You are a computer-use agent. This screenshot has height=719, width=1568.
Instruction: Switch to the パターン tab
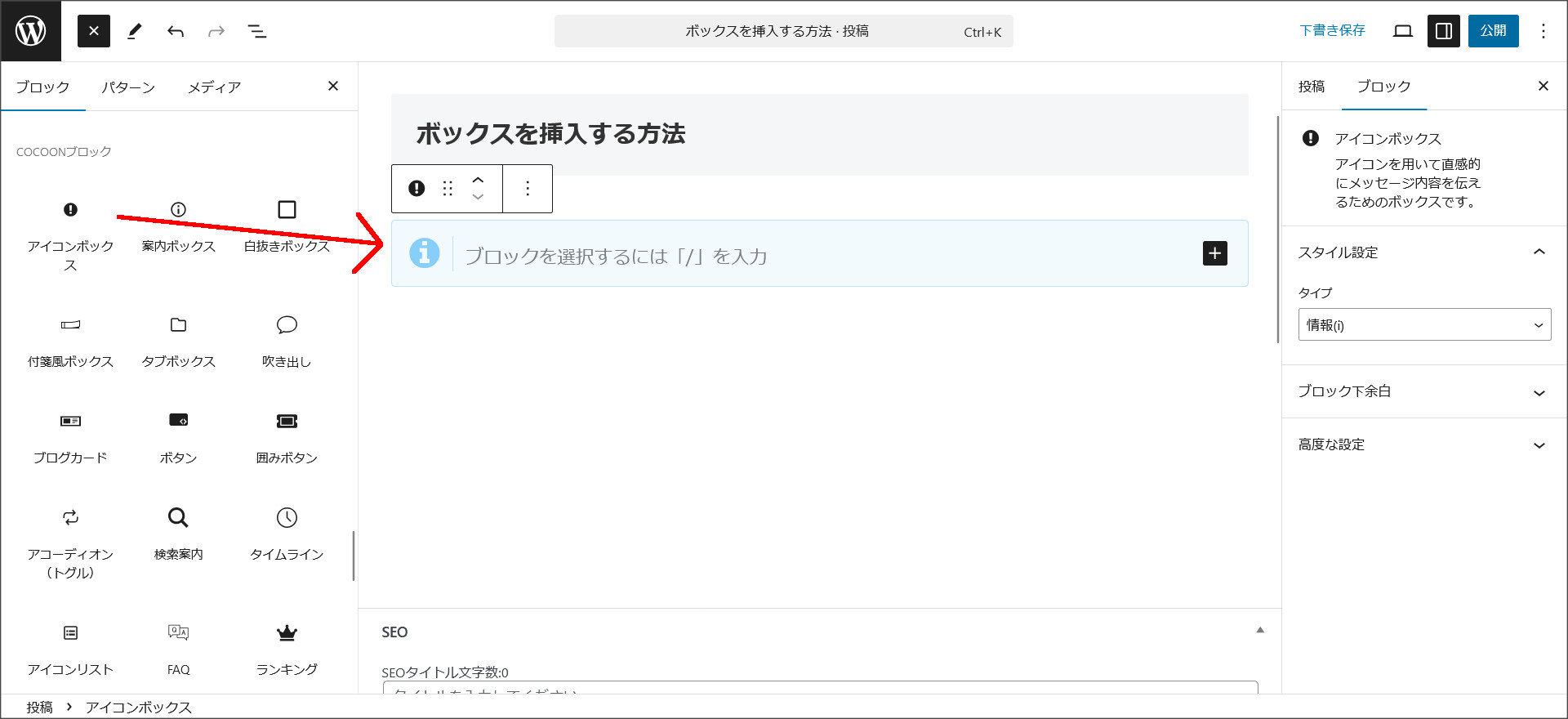[128, 87]
